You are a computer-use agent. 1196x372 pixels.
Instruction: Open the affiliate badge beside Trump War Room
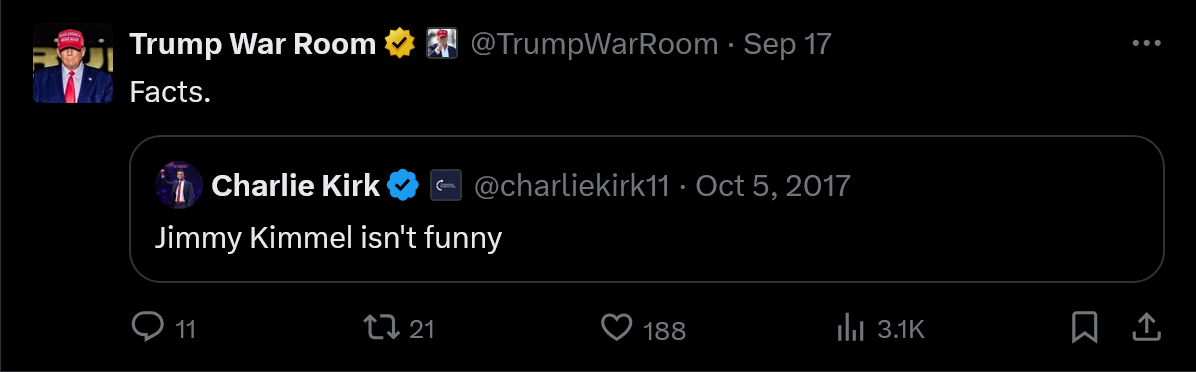click(x=442, y=44)
